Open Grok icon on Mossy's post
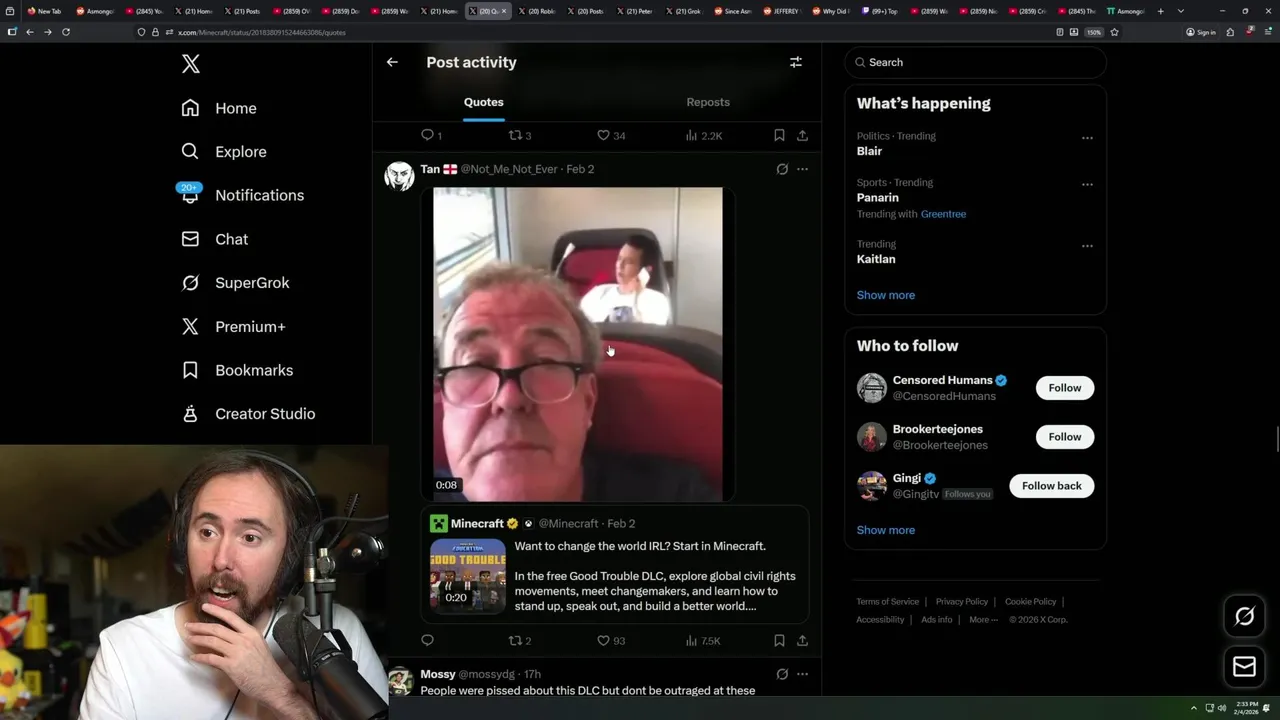 782,674
